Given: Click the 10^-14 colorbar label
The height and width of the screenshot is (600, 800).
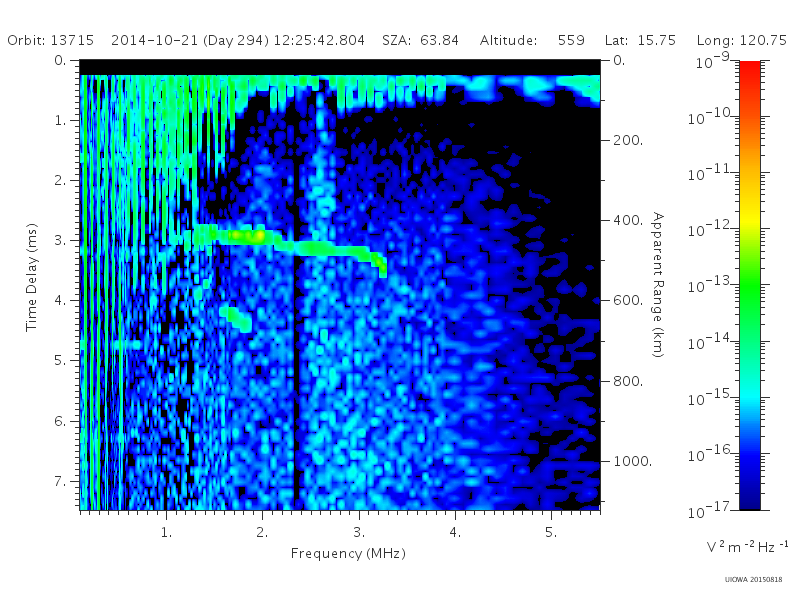Looking at the screenshot, I should coord(711,342).
